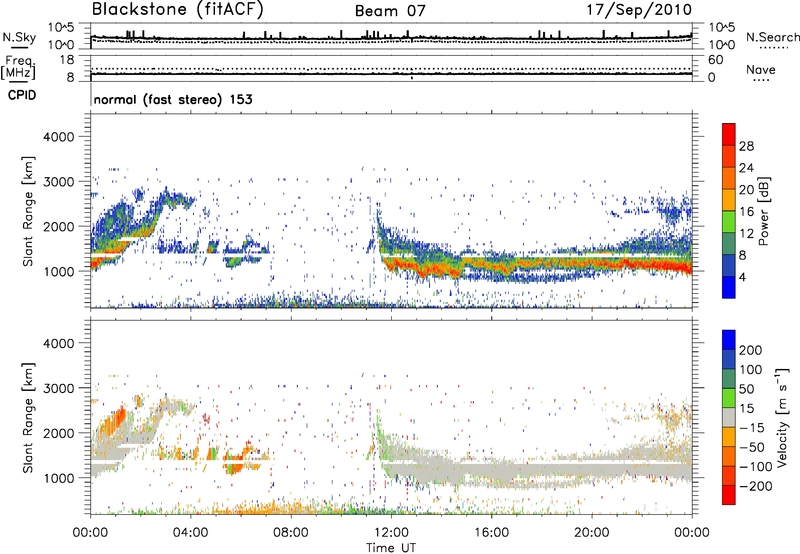This screenshot has height=554, width=800.
Task: Click the "08:00" time axis tick label
Action: [x=291, y=533]
